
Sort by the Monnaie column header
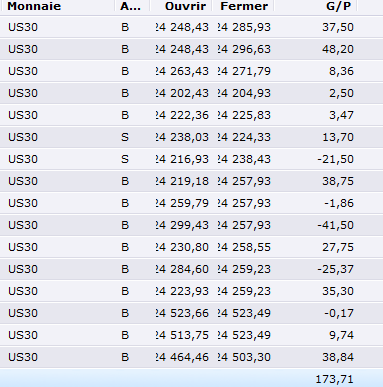(x=57, y=6)
